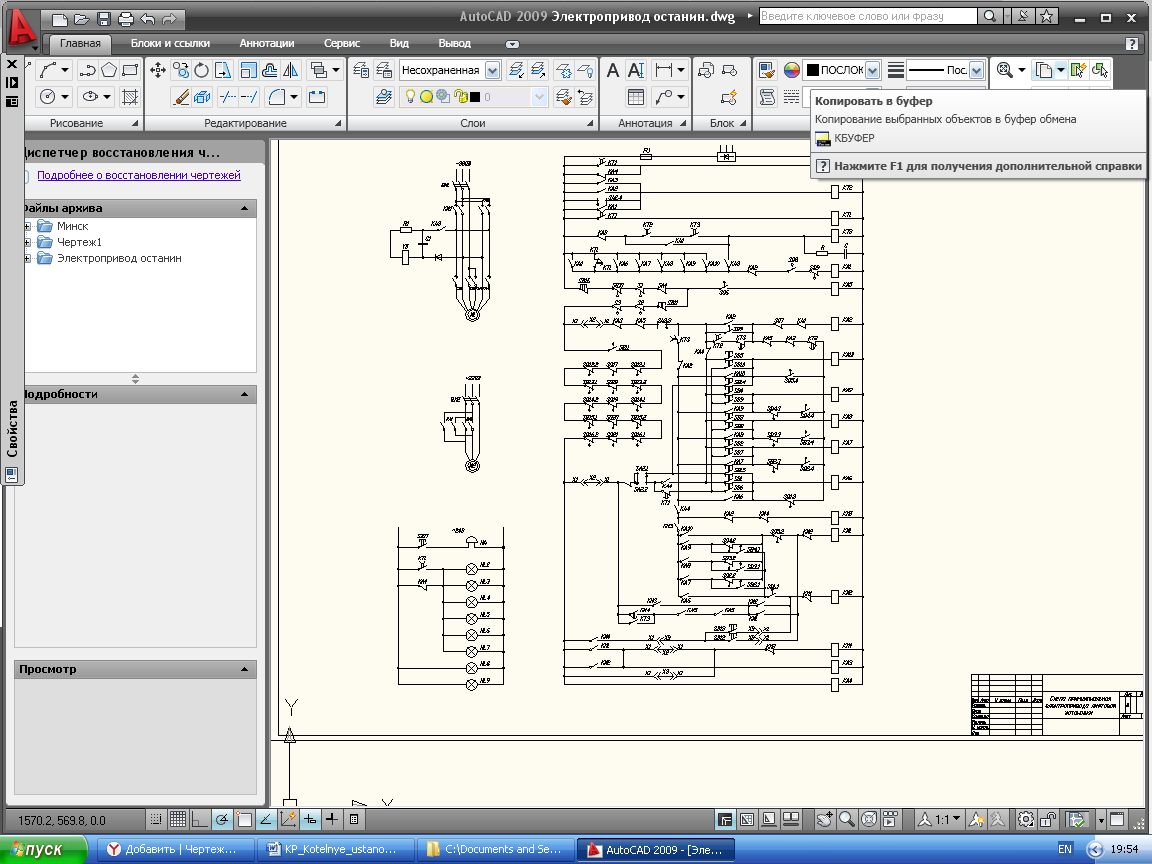Open the color wheel selector in properties panel
This screenshot has height=864, width=1152.
coord(791,71)
